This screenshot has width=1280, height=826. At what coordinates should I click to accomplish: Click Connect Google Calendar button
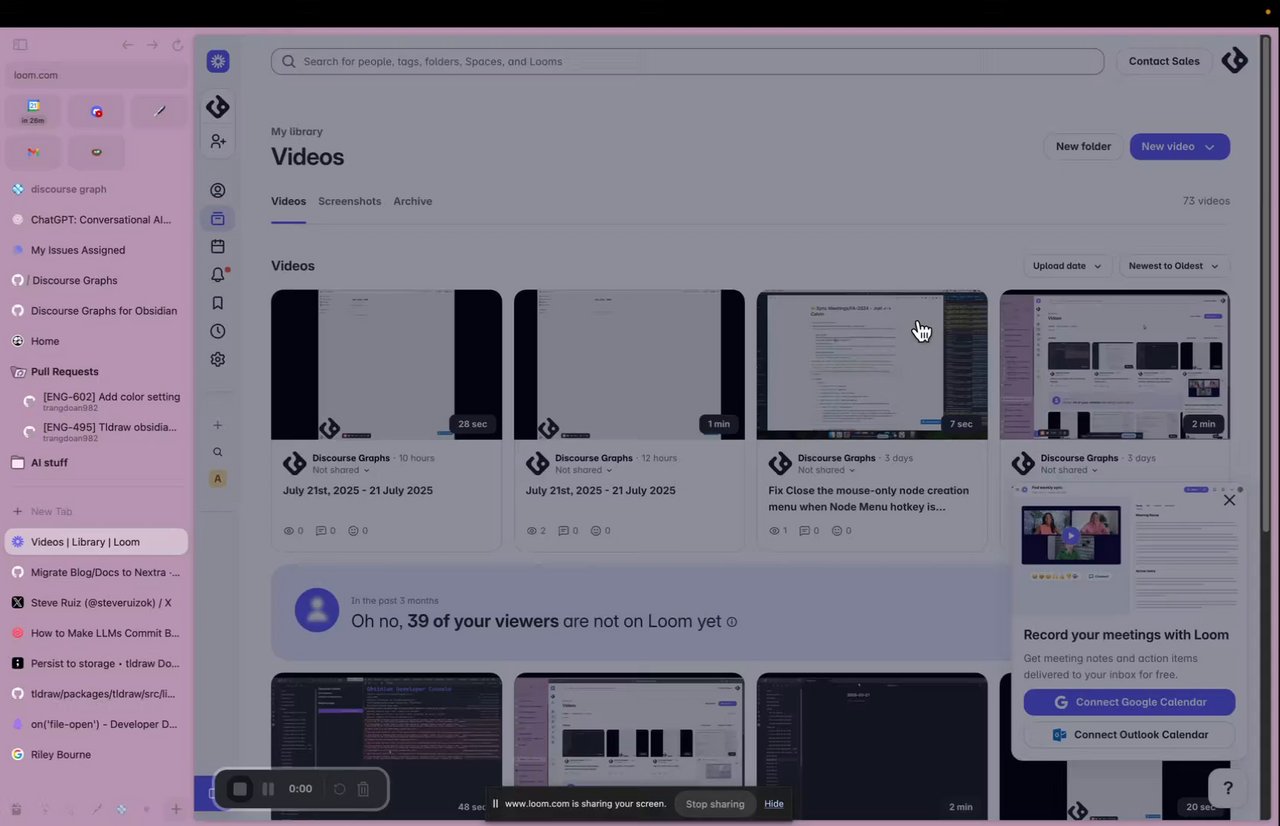[x=1129, y=702]
